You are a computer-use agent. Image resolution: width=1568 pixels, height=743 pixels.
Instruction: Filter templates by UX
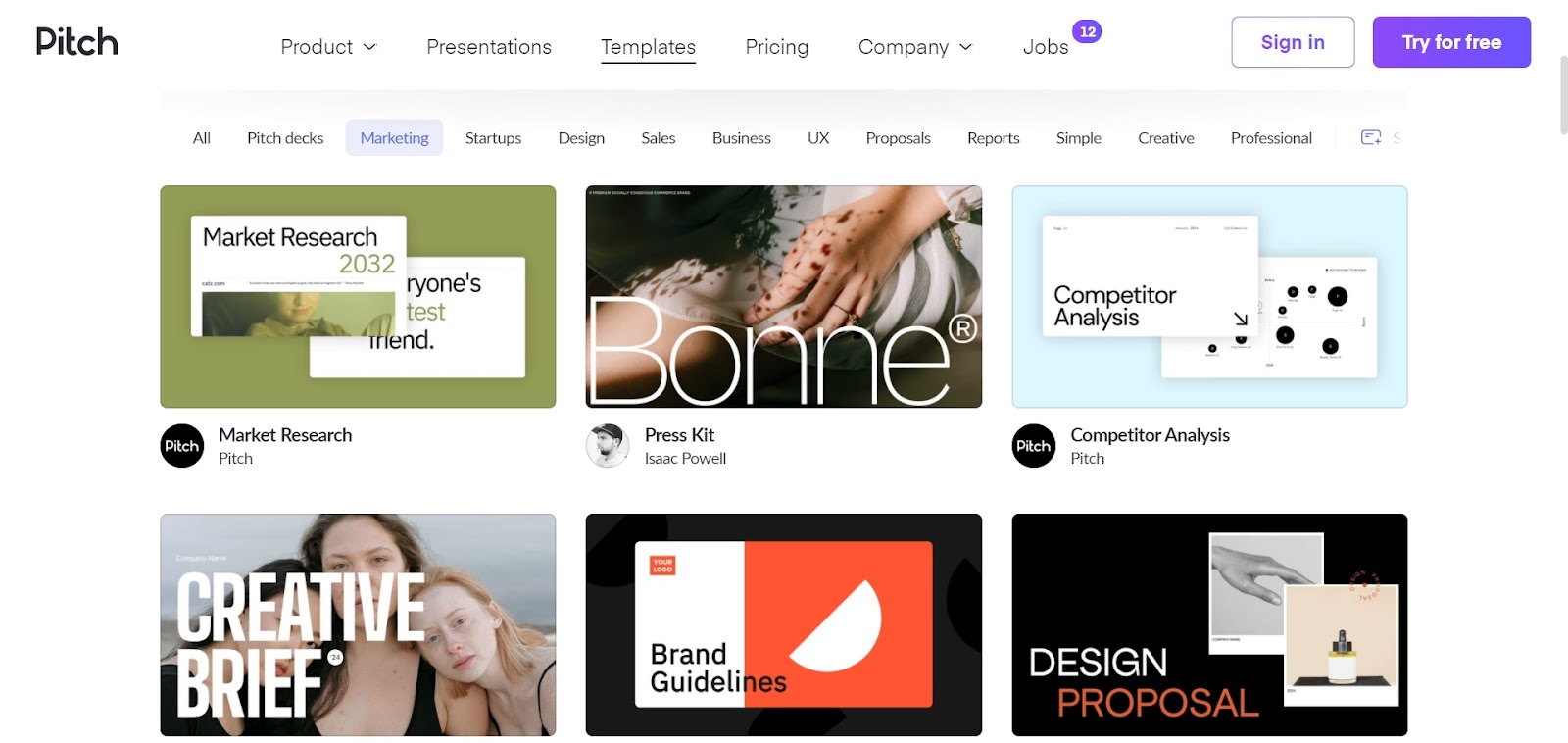[x=818, y=138]
